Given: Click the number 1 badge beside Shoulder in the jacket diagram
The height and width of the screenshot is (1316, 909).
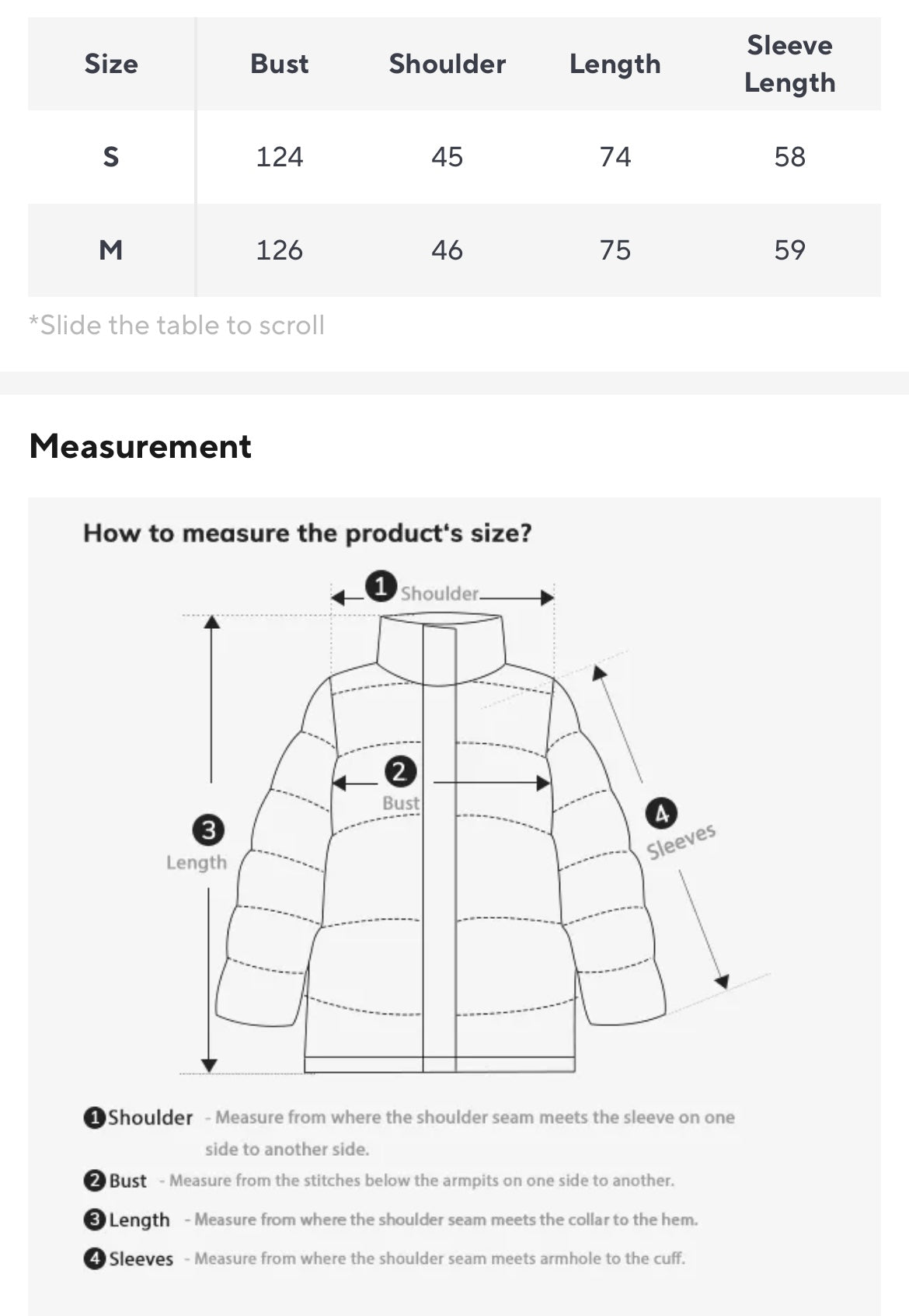Looking at the screenshot, I should [x=381, y=586].
